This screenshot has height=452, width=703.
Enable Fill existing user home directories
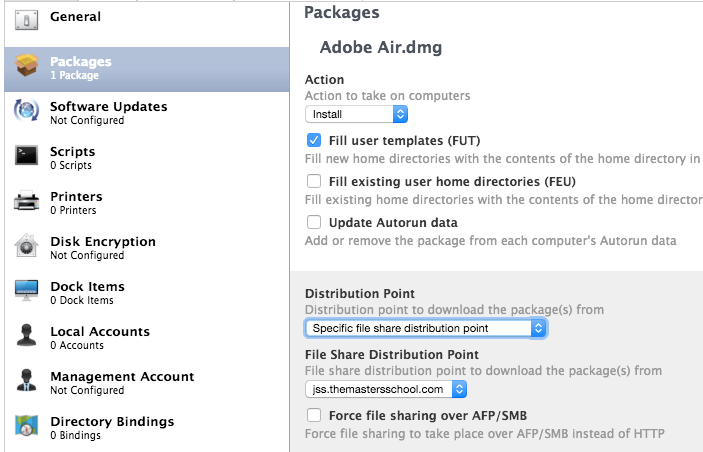pyautogui.click(x=314, y=181)
